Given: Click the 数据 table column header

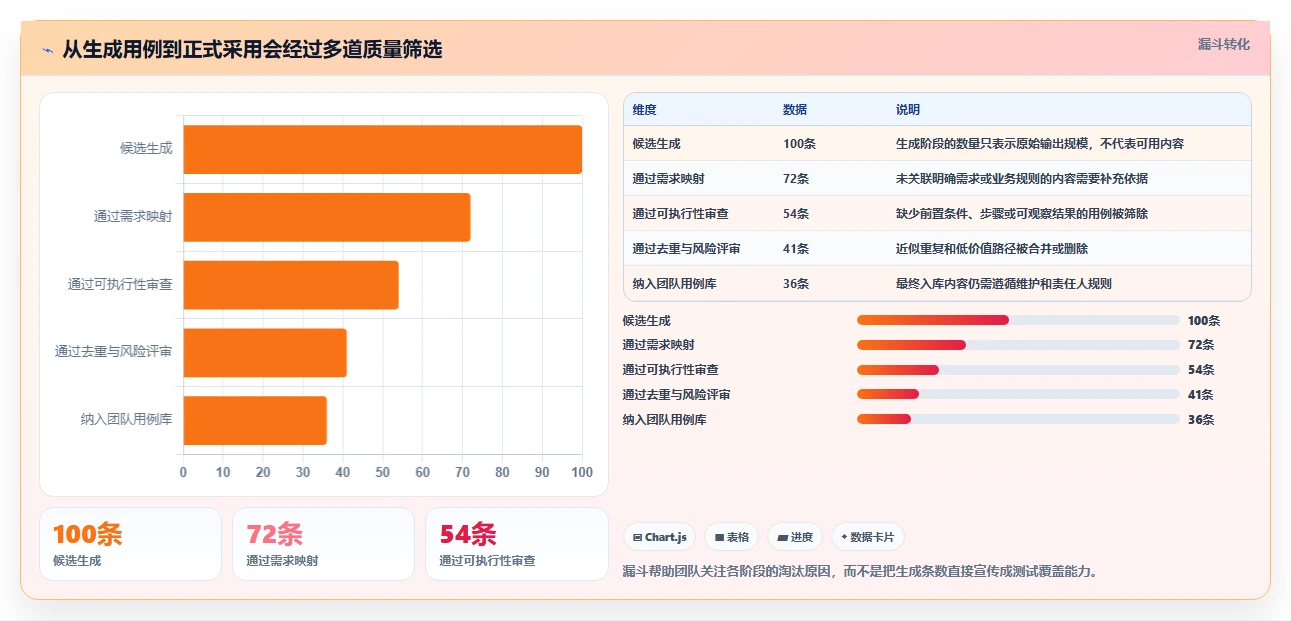Looking at the screenshot, I should (x=795, y=109).
